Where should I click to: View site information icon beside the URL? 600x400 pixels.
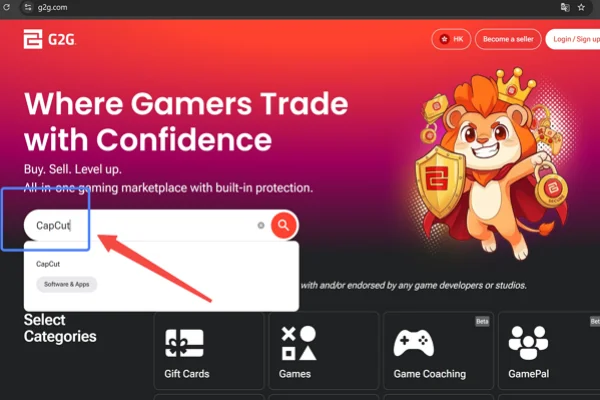tap(28, 7)
